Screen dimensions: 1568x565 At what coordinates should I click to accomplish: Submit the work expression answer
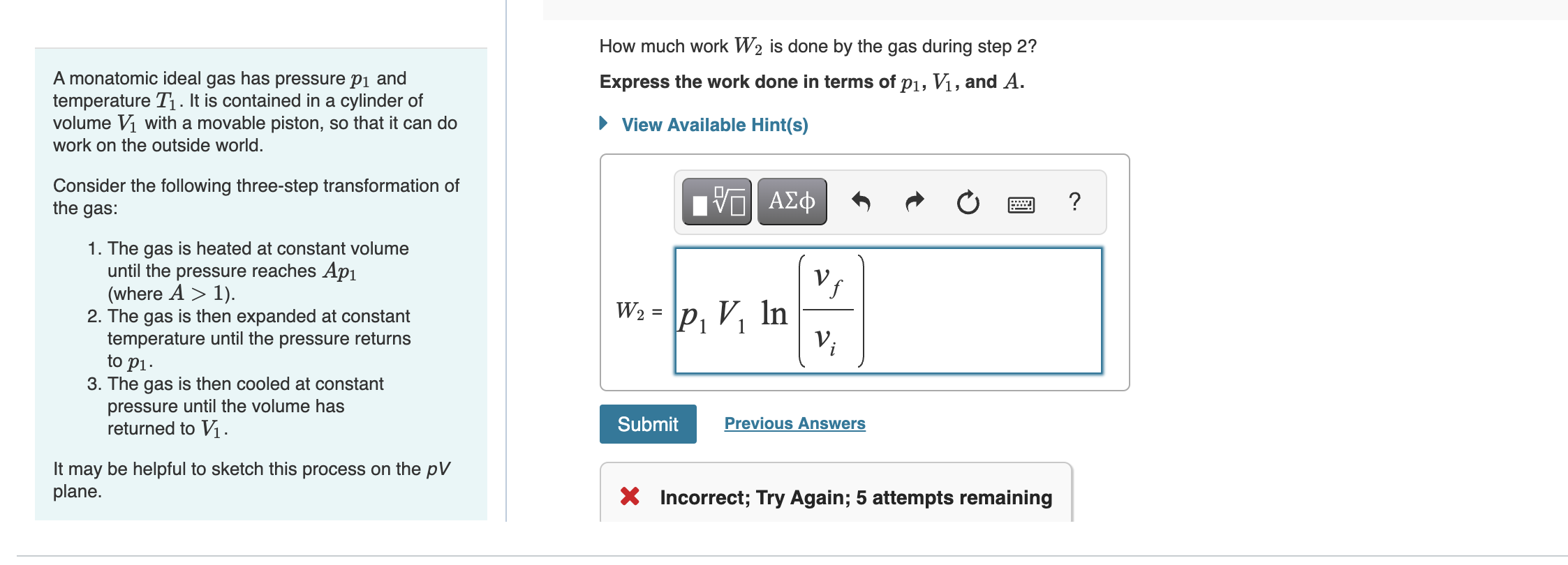pos(647,423)
